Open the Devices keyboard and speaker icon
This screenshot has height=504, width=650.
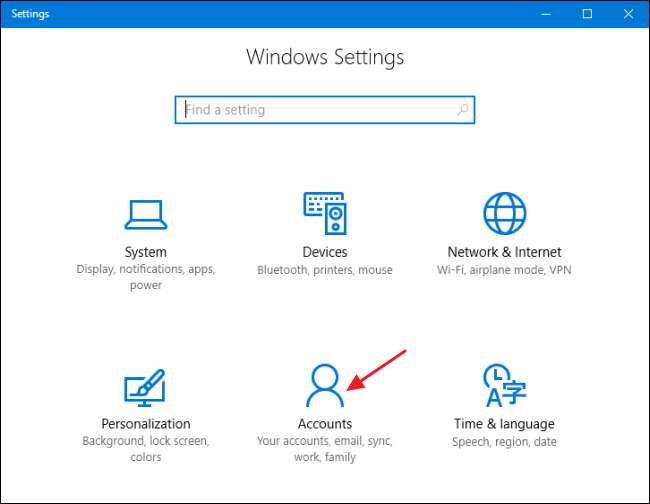325,213
